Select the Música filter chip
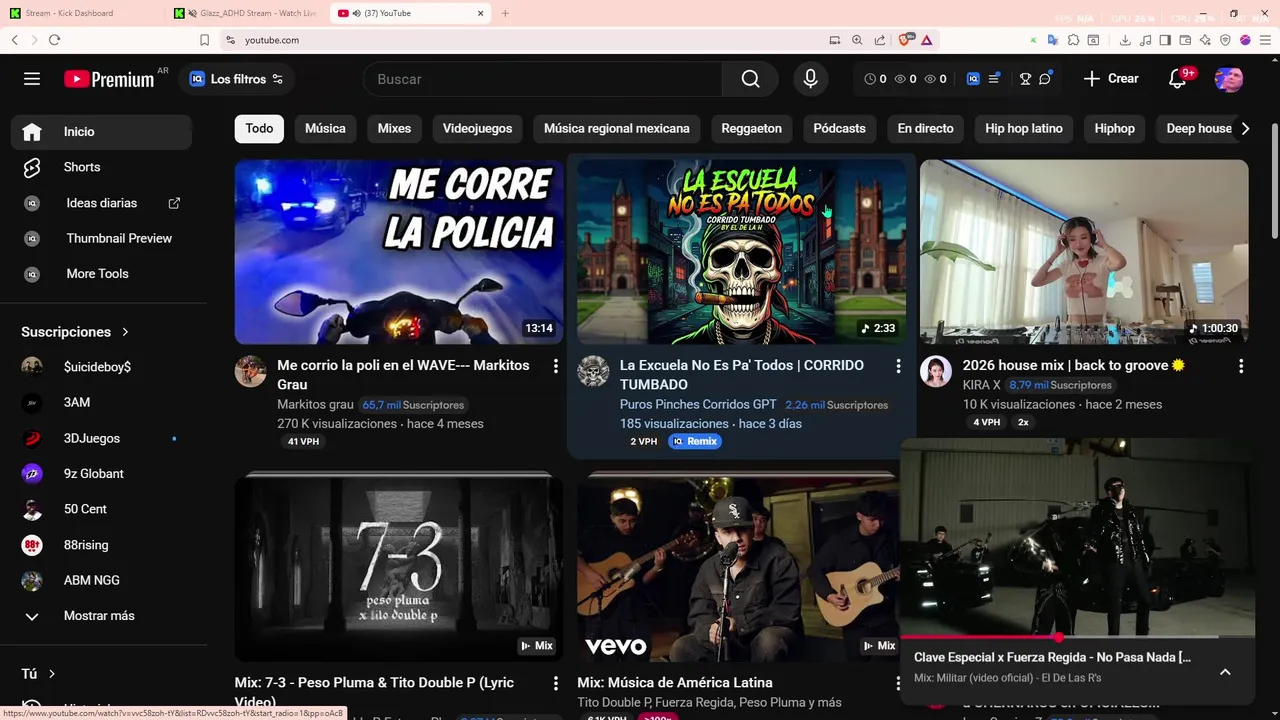The height and width of the screenshot is (720, 1280). pyautogui.click(x=325, y=128)
